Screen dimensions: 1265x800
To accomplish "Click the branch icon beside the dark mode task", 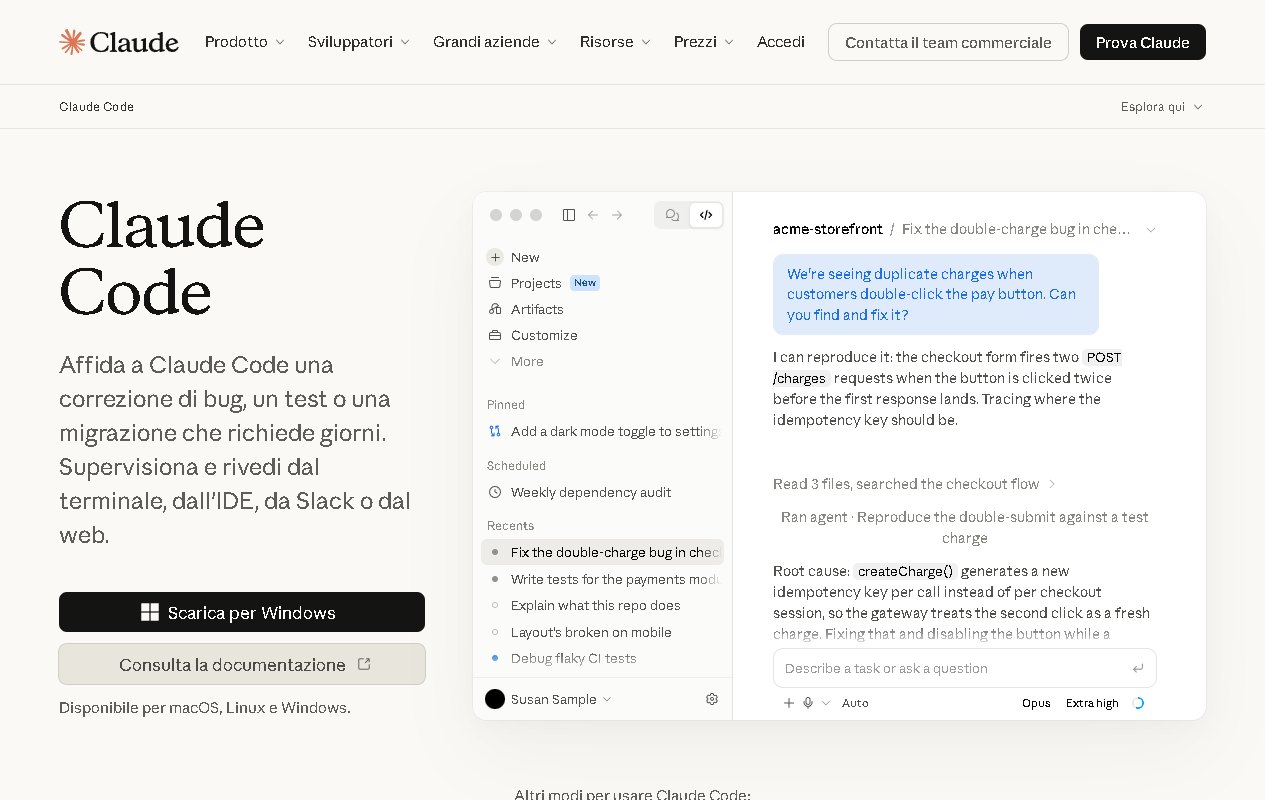I will pyautogui.click(x=495, y=431).
